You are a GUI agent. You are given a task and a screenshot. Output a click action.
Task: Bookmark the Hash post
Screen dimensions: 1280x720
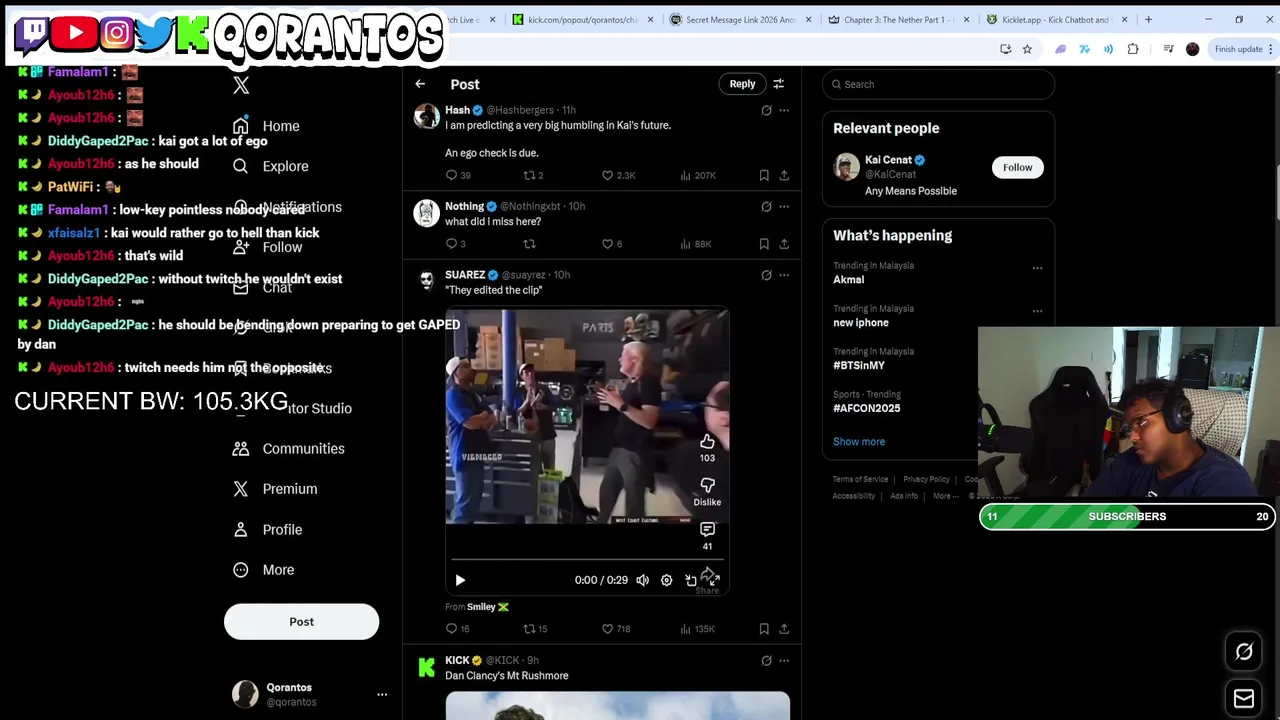(764, 175)
